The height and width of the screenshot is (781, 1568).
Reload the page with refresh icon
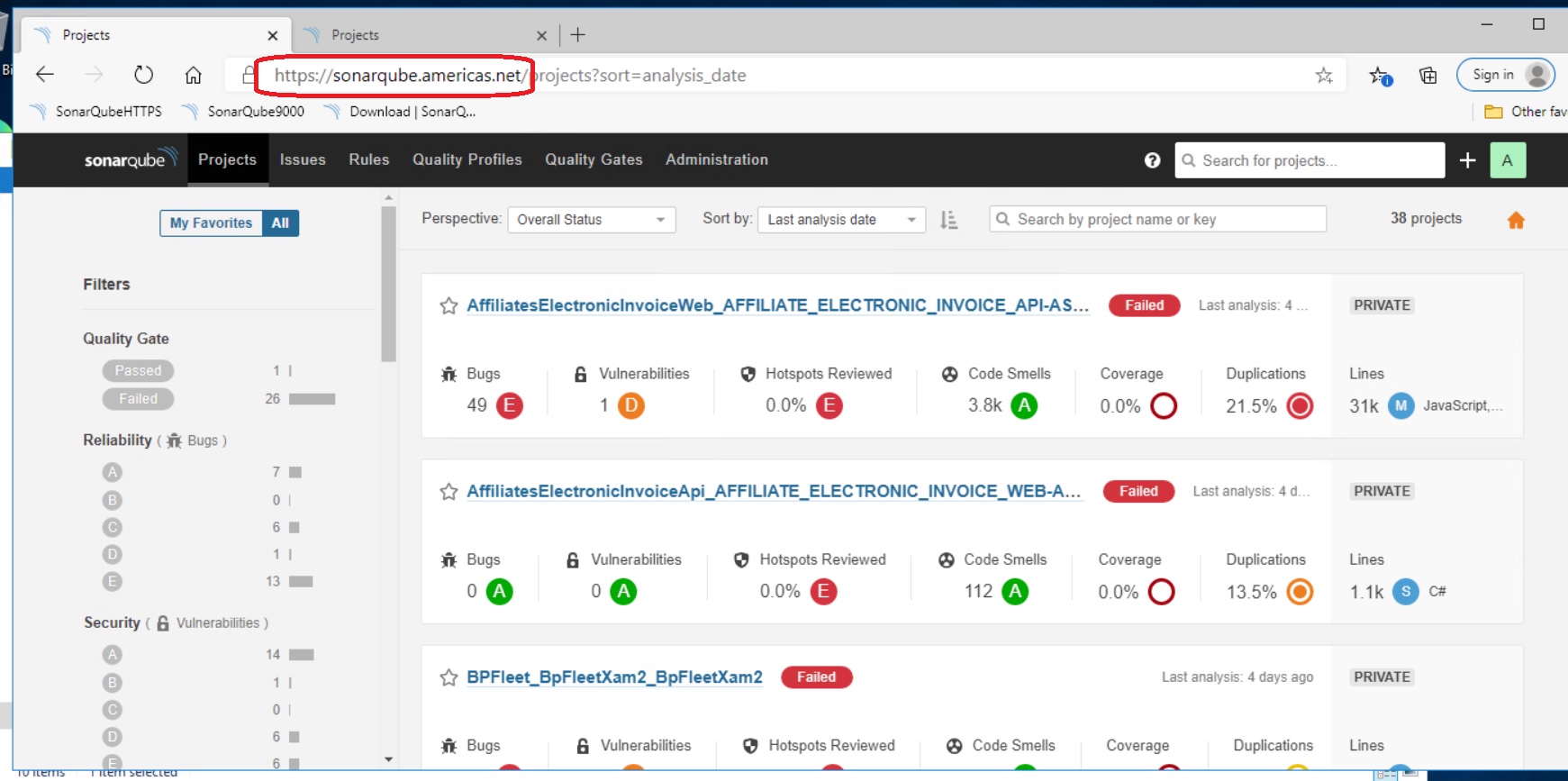[x=143, y=75]
